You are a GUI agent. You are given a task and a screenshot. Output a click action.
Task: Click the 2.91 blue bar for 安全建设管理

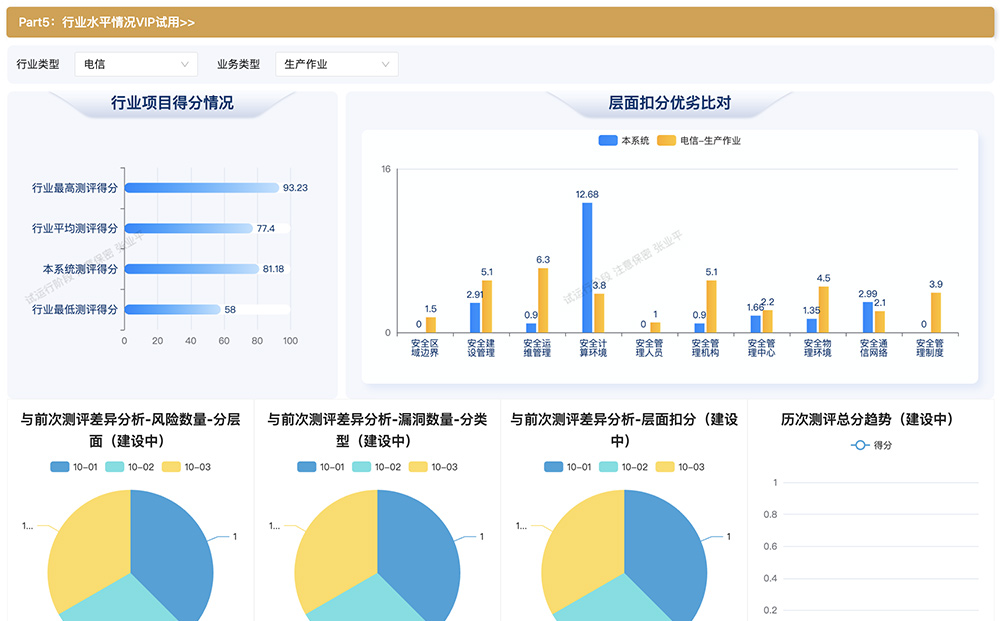tap(475, 318)
